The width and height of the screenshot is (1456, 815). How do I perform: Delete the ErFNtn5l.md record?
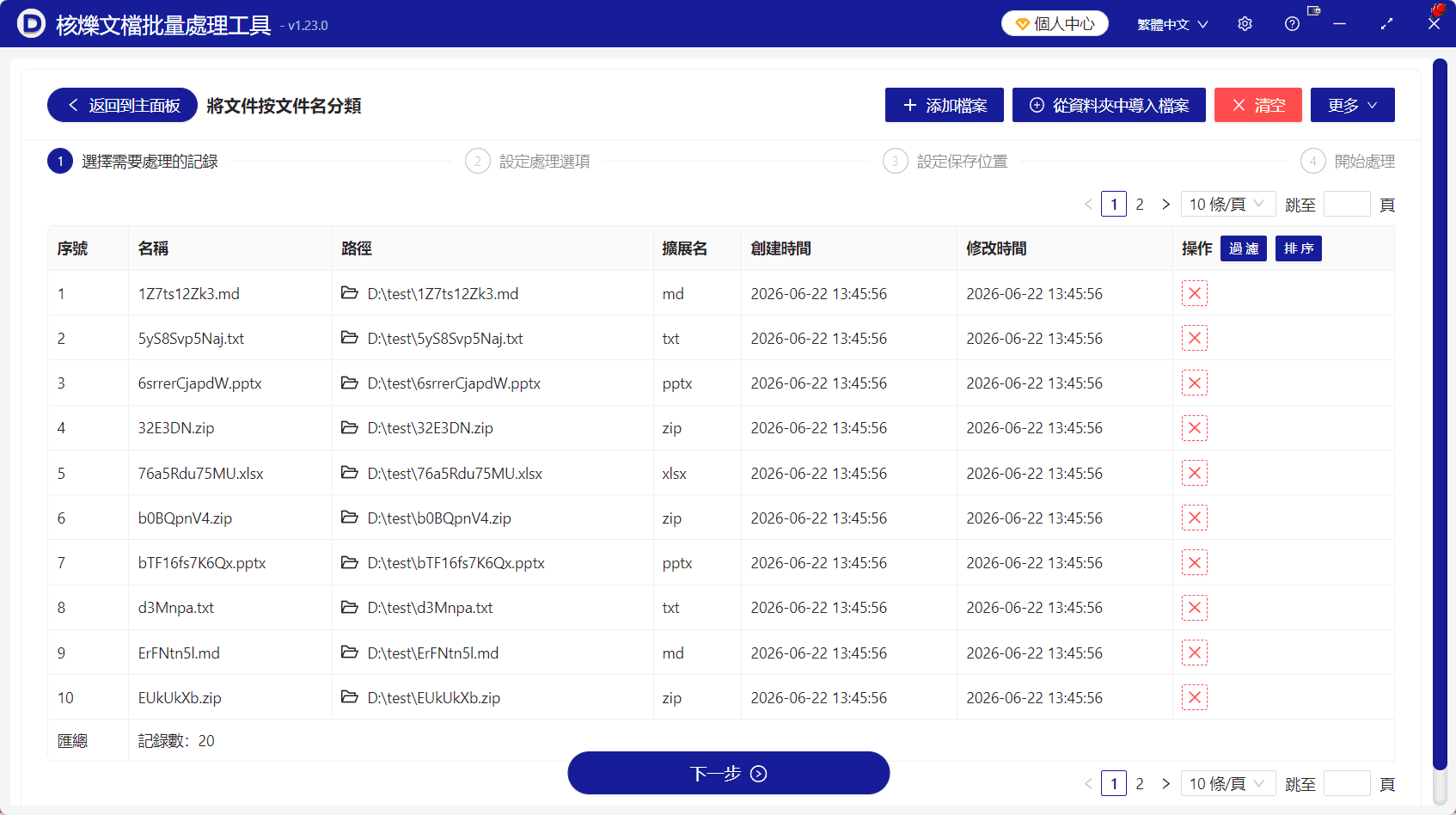(1195, 653)
